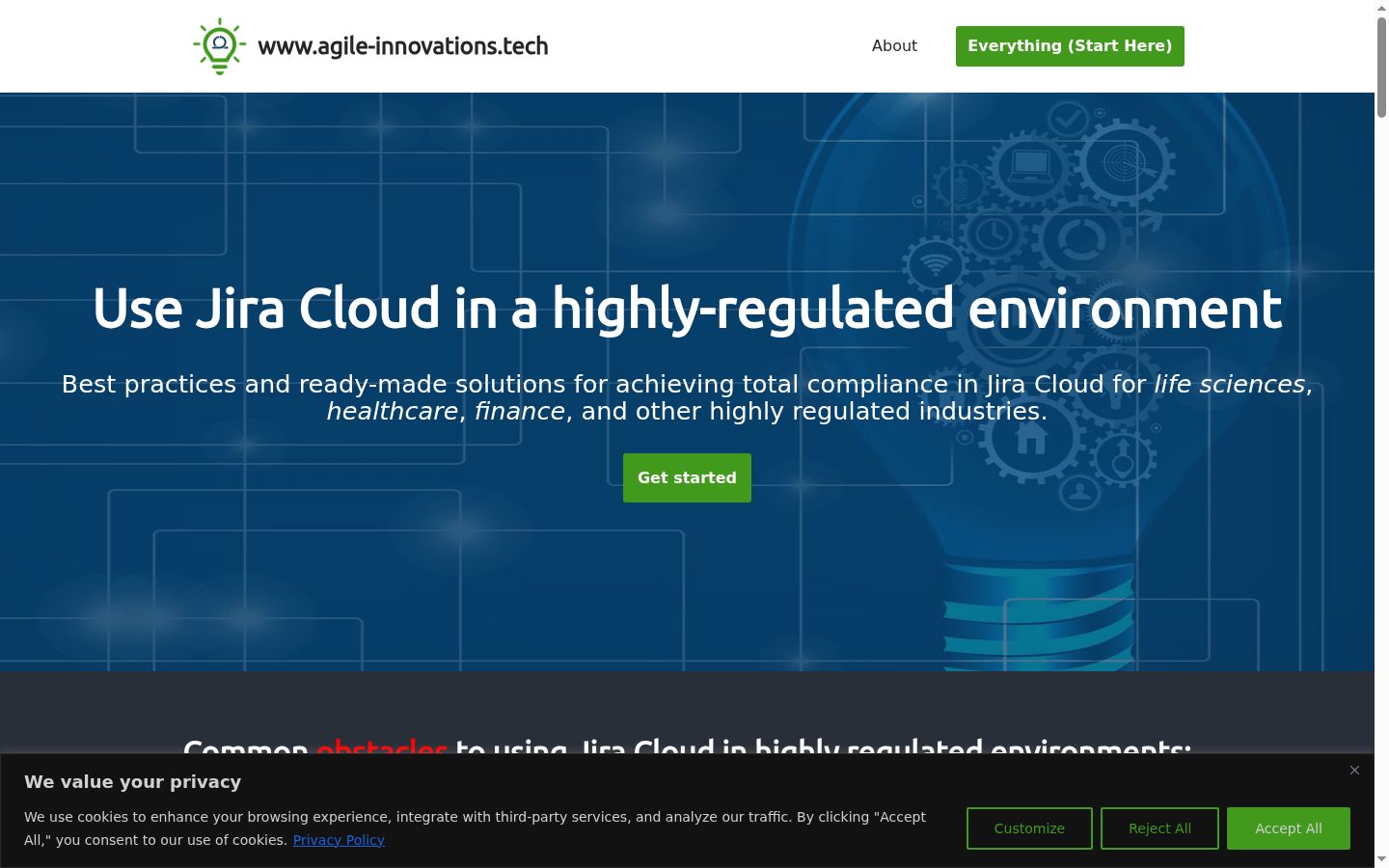Click the page scrollbar thumb

pos(1381,68)
